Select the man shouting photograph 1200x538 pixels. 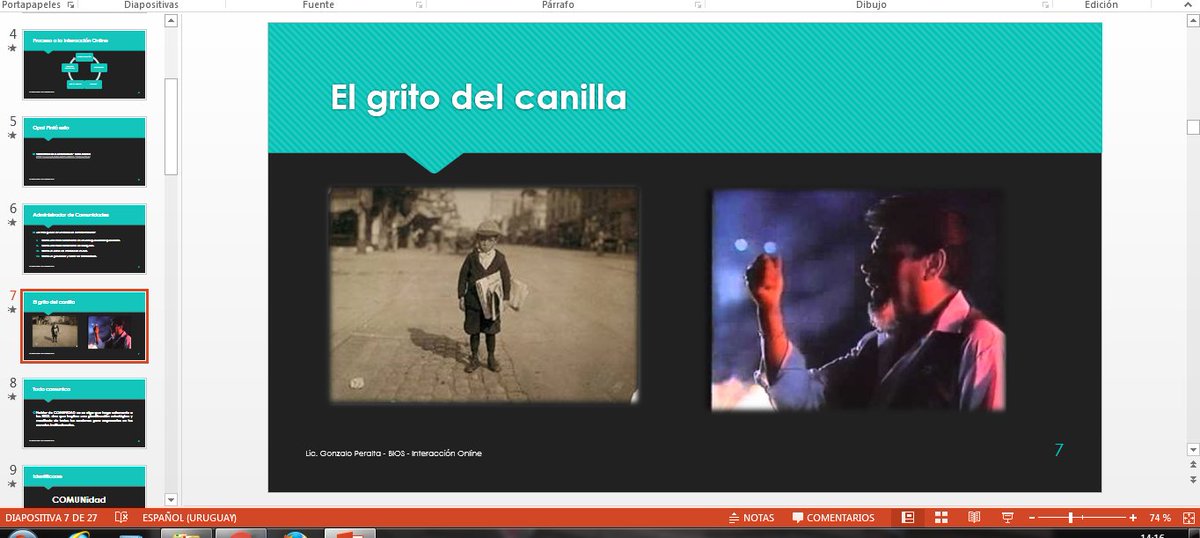tap(858, 300)
